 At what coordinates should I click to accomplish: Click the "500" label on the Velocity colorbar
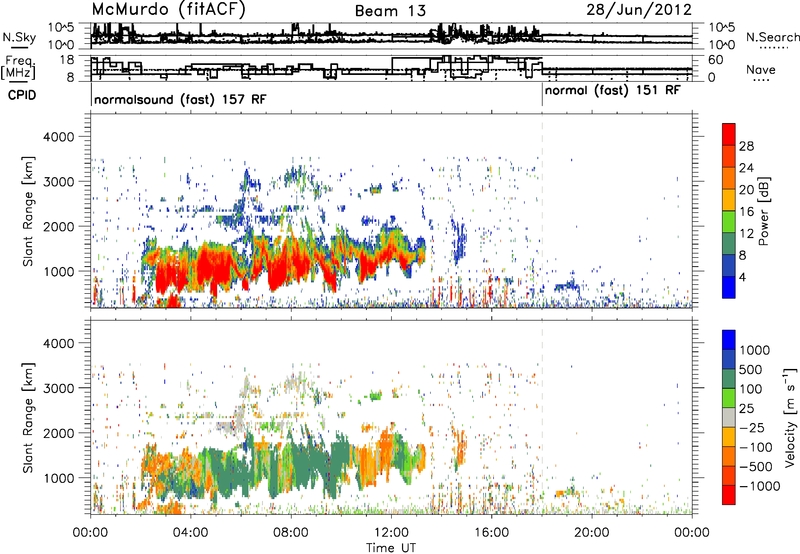(x=751, y=370)
